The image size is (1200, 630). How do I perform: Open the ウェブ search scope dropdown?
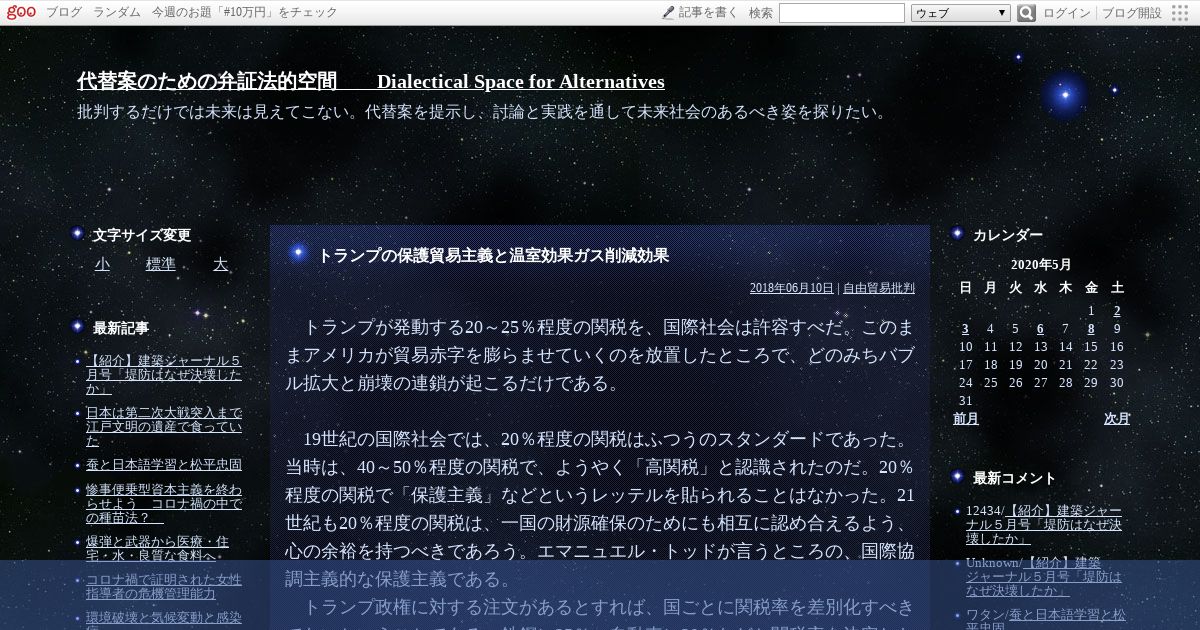pos(961,13)
